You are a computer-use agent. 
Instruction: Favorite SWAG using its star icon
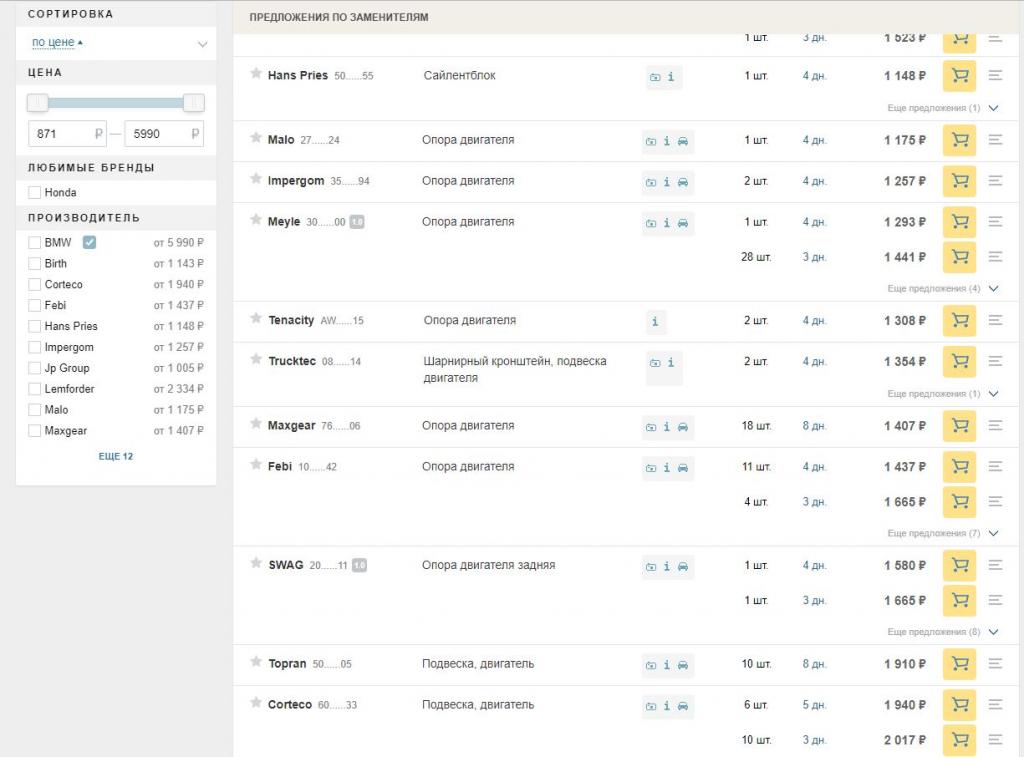pyautogui.click(x=256, y=563)
